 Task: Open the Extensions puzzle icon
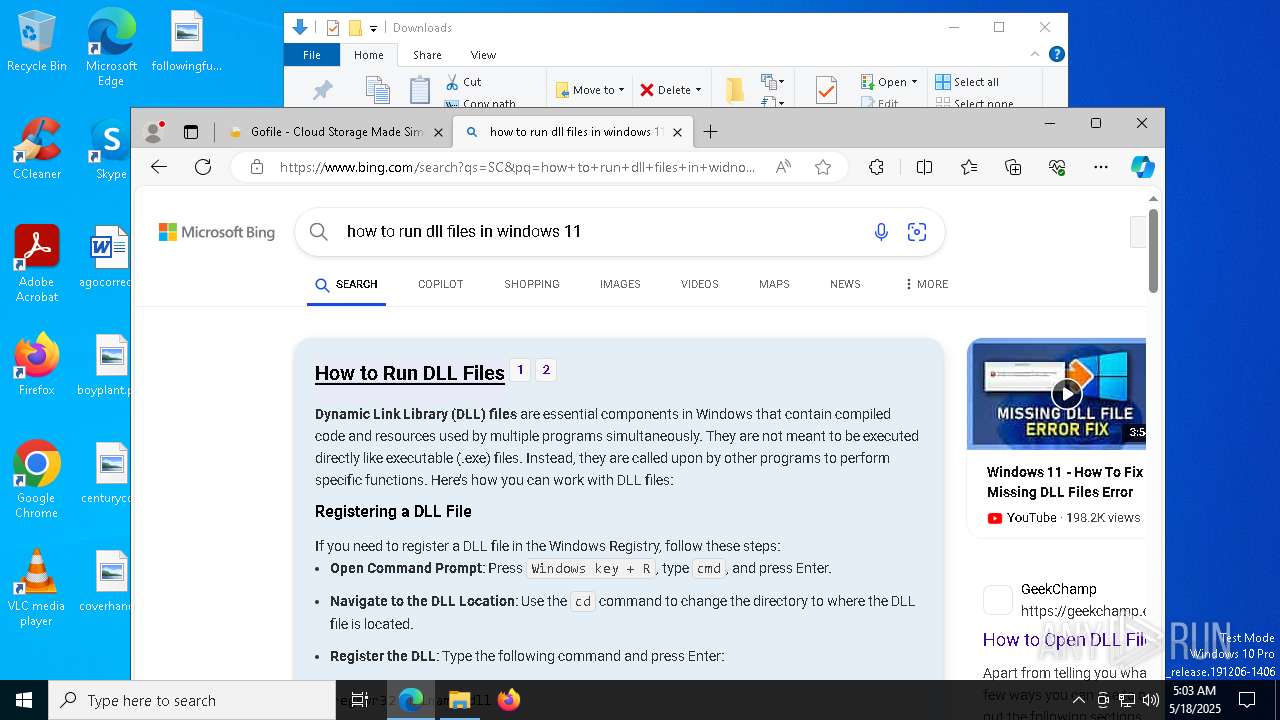coord(876,167)
